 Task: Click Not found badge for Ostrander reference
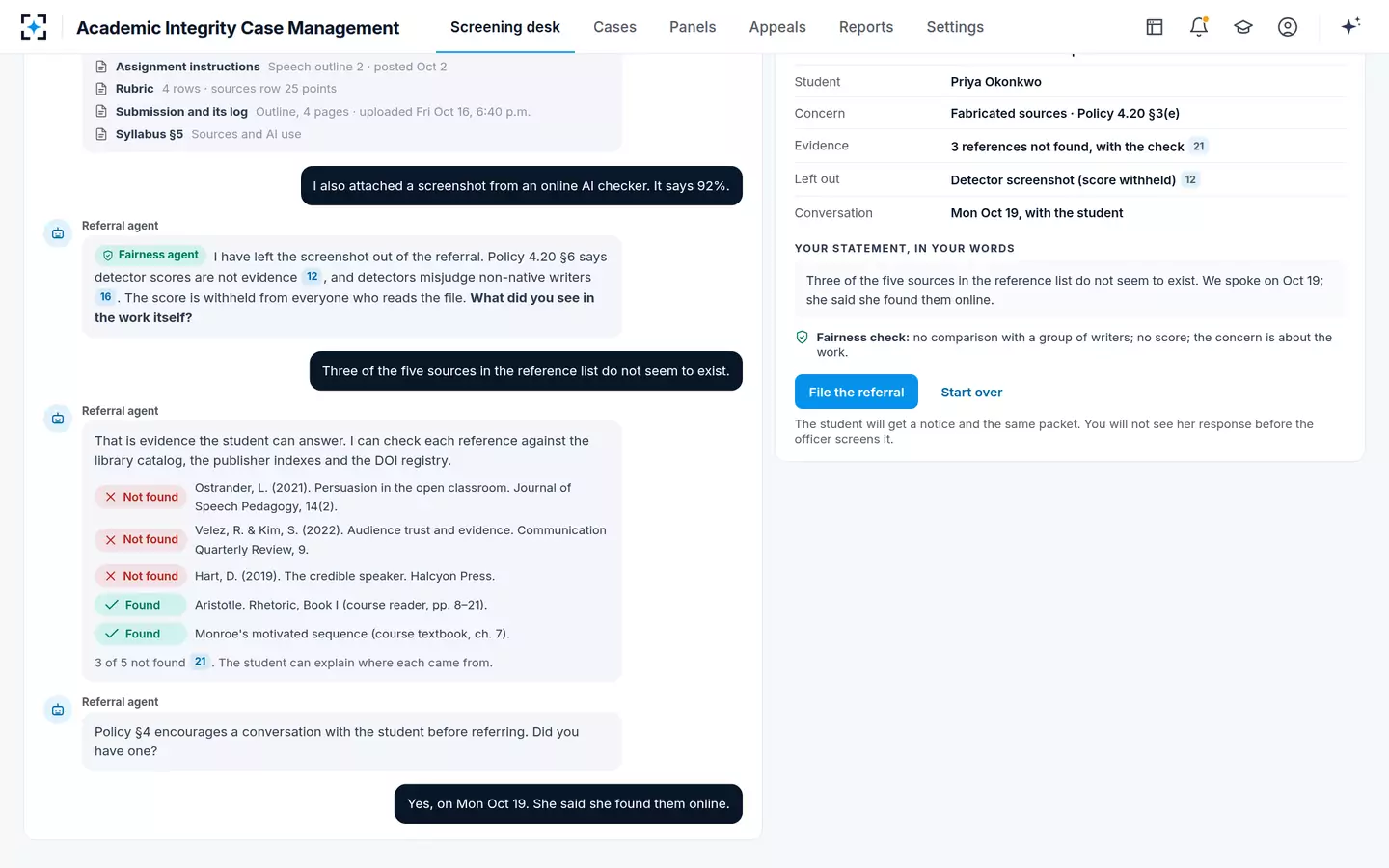coord(140,497)
